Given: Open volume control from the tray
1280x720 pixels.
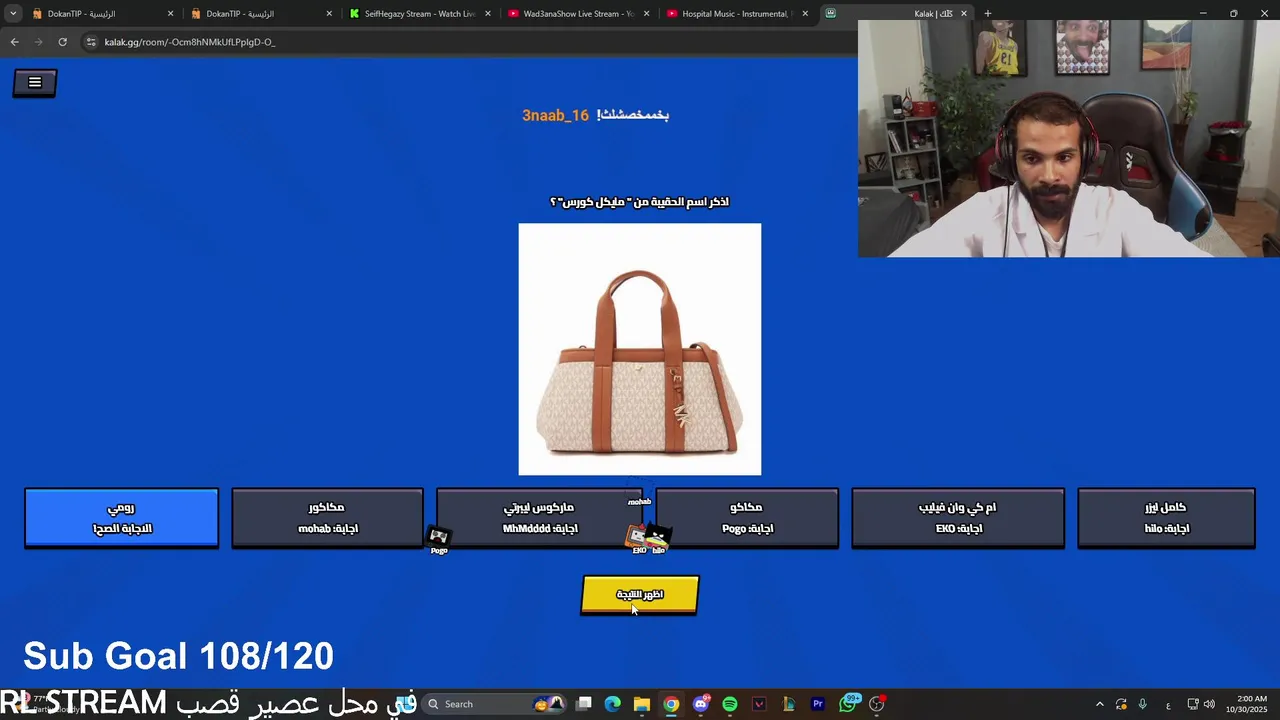Looking at the screenshot, I should (1210, 704).
